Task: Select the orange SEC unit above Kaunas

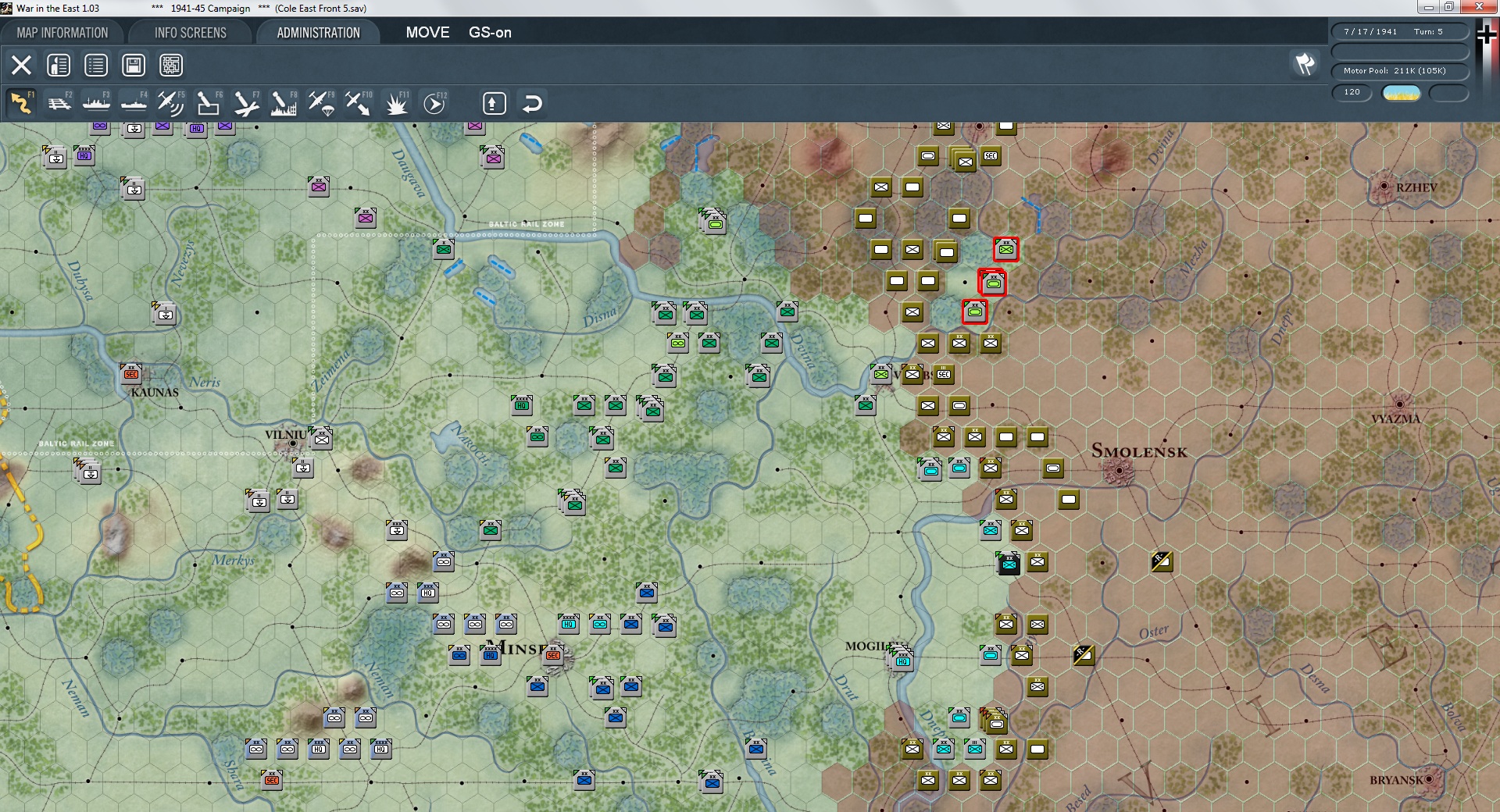Action: [131, 374]
